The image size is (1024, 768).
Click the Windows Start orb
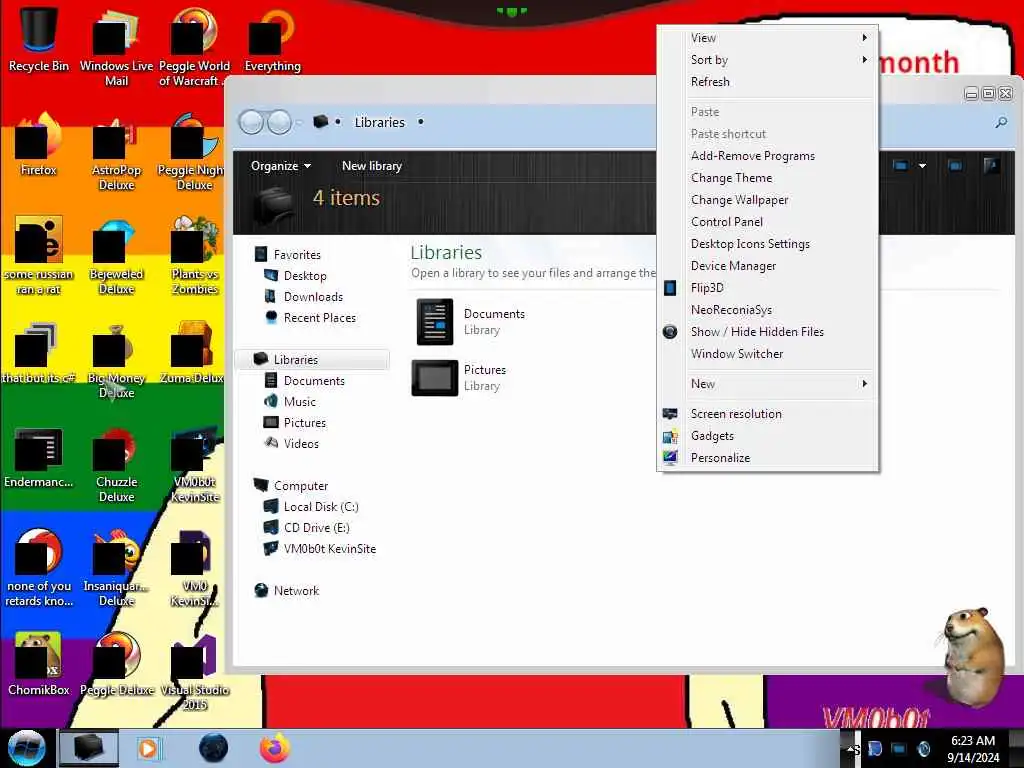(26, 748)
